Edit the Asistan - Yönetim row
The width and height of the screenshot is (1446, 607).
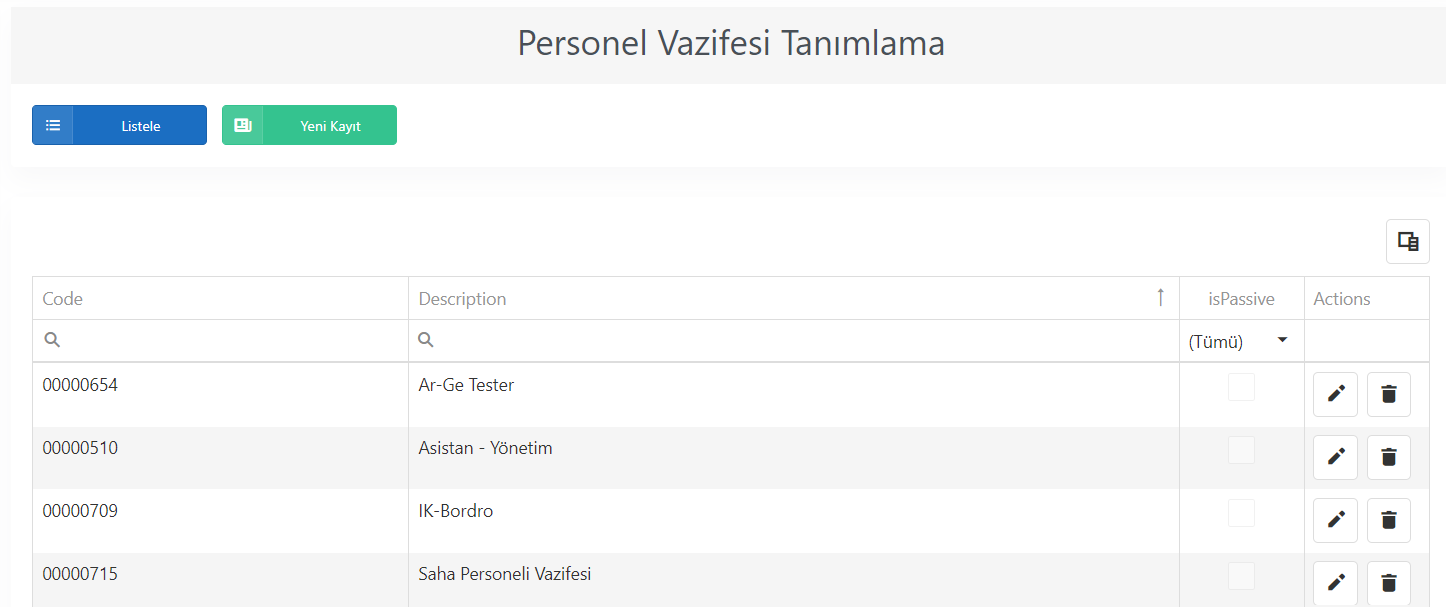[x=1335, y=457]
